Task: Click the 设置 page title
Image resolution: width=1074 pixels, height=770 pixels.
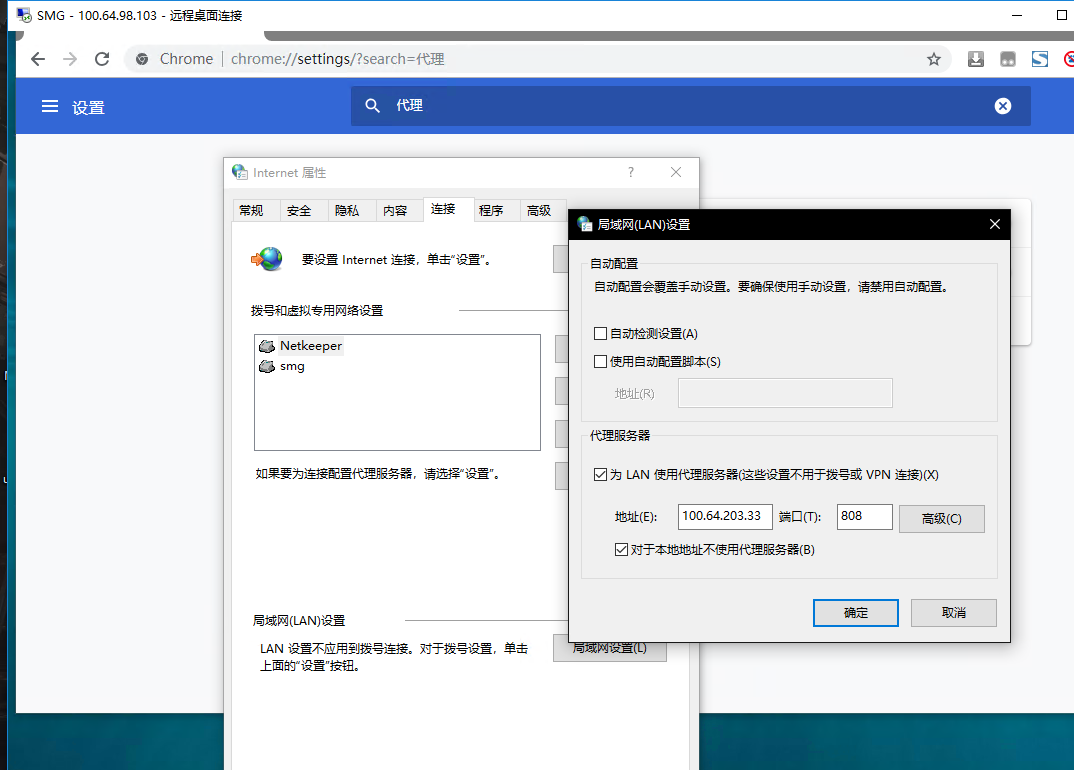Action: [88, 108]
